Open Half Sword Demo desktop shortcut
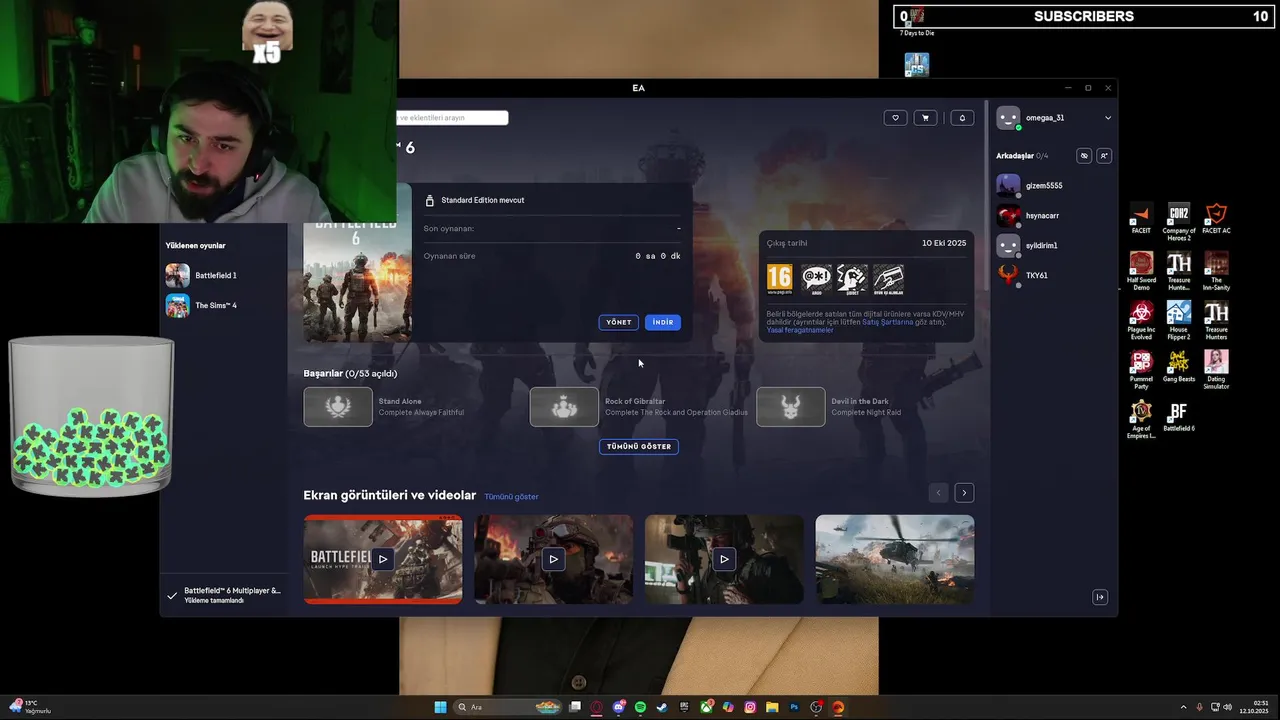The image size is (1280, 720). pyautogui.click(x=1141, y=270)
